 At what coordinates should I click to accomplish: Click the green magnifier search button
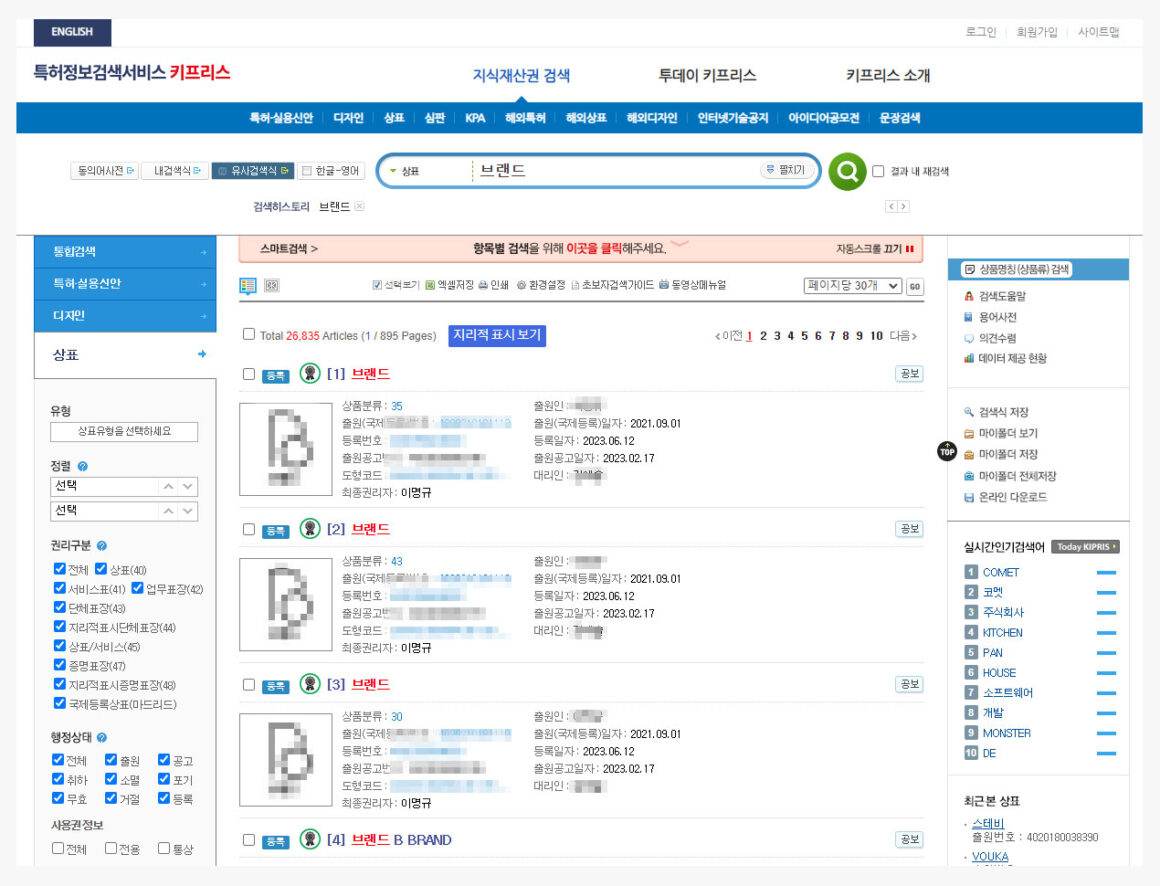coord(847,172)
